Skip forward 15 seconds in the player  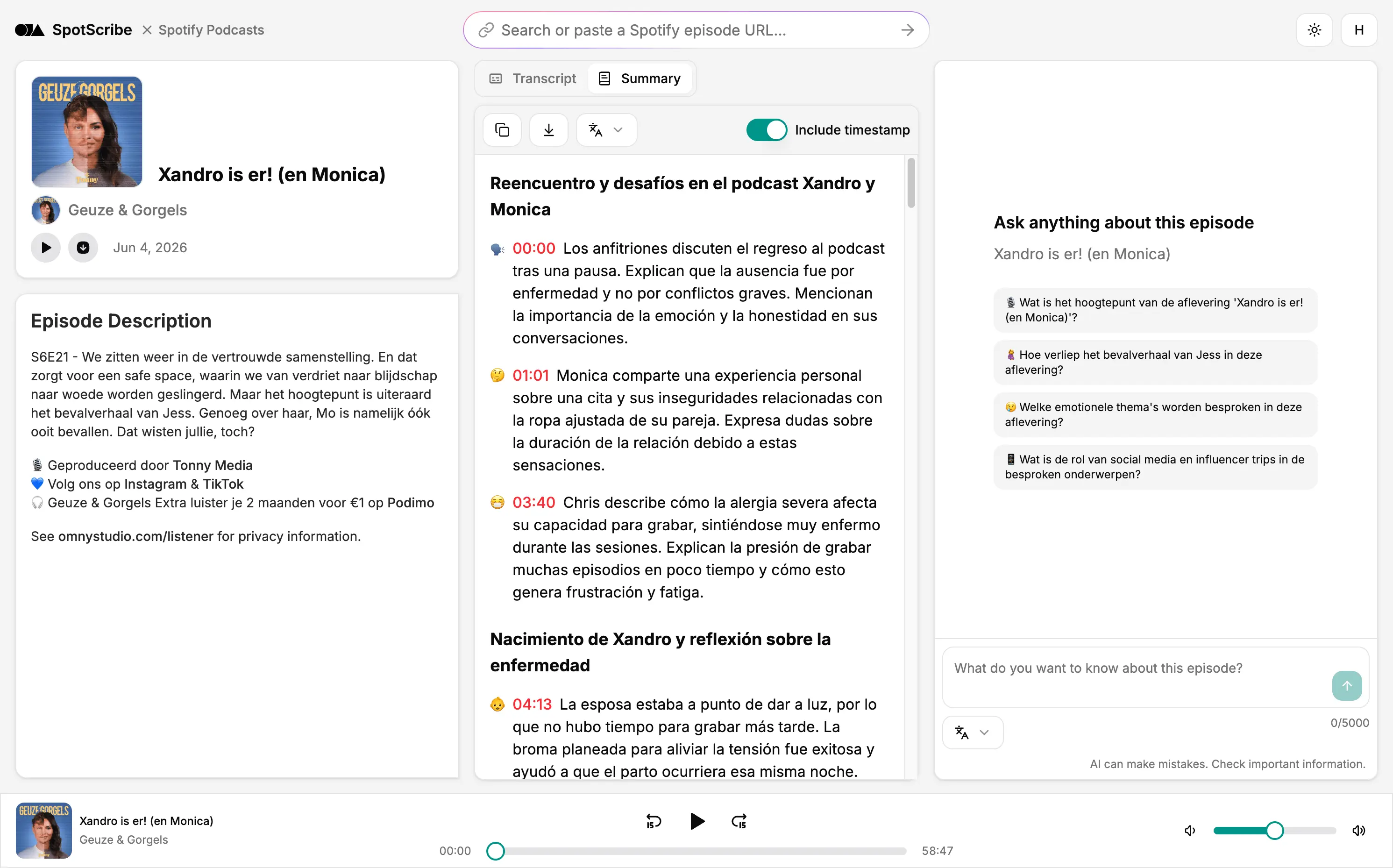point(739,821)
